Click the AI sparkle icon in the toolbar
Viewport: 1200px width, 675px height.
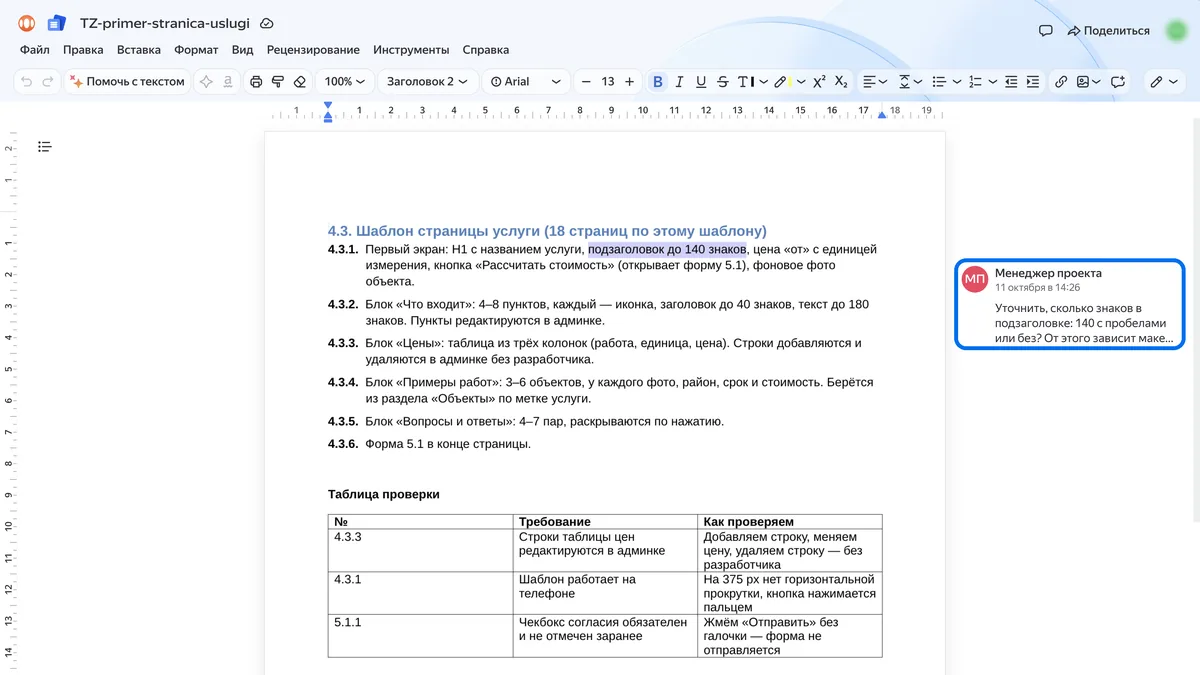point(206,82)
